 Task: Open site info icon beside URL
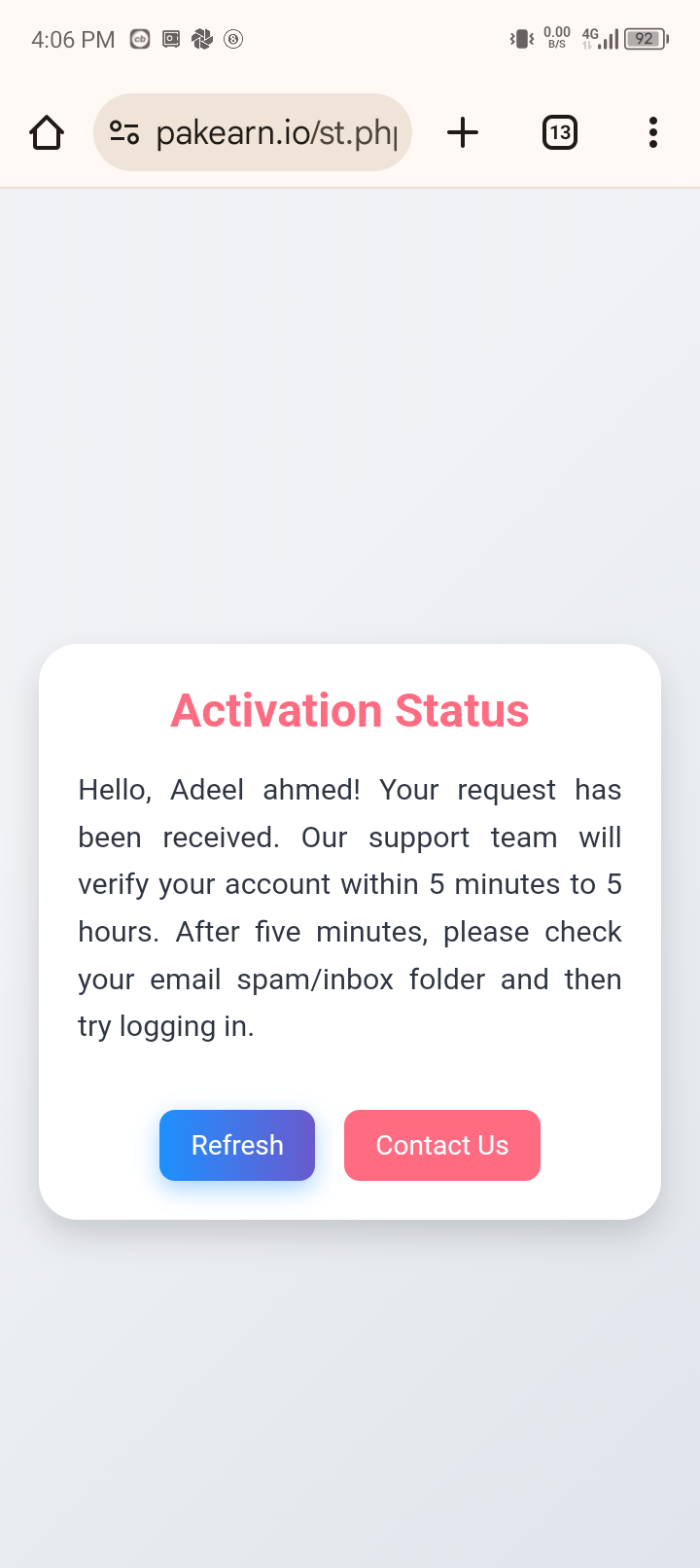124,132
